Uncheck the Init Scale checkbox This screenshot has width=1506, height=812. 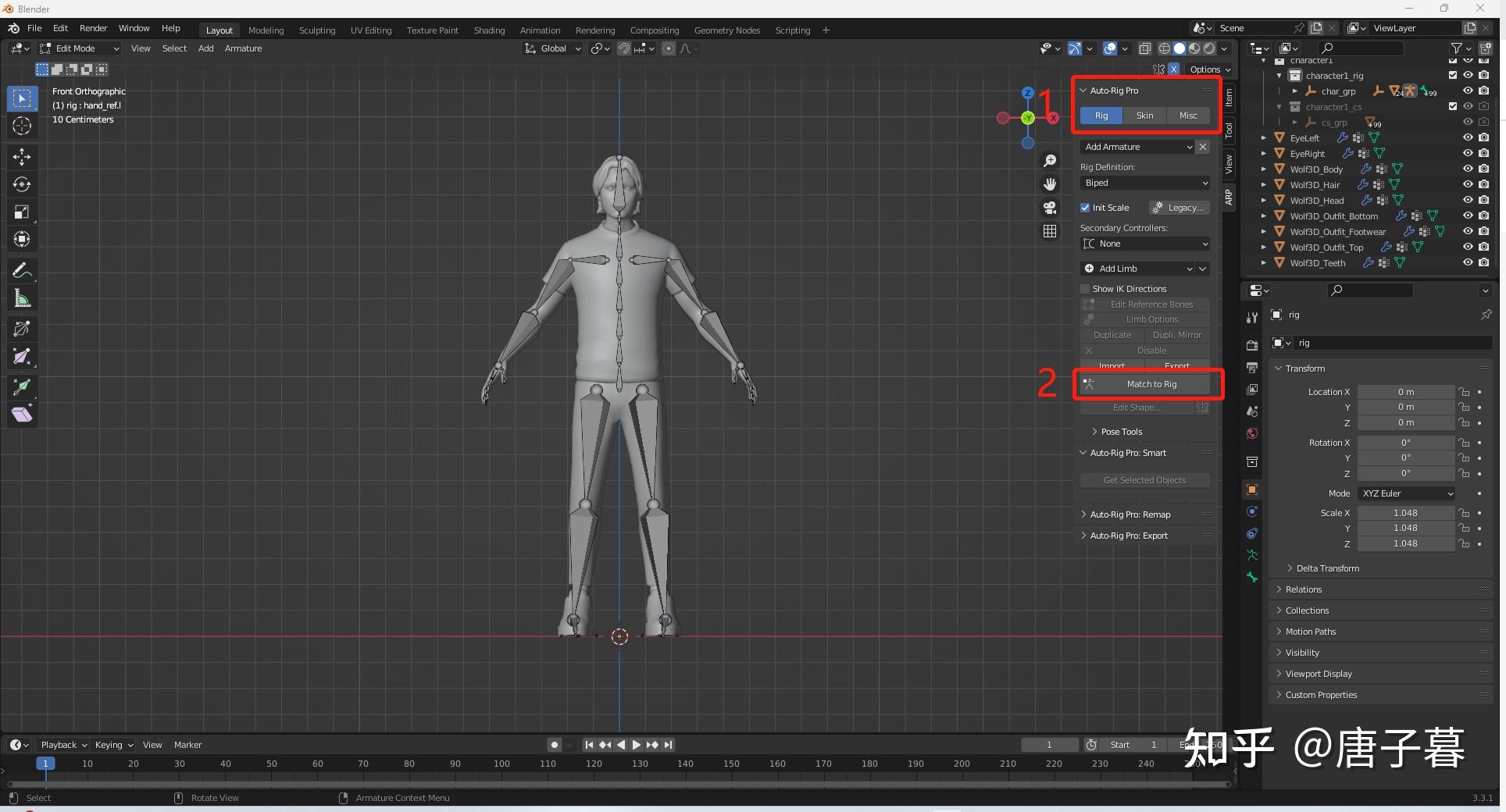coord(1085,208)
